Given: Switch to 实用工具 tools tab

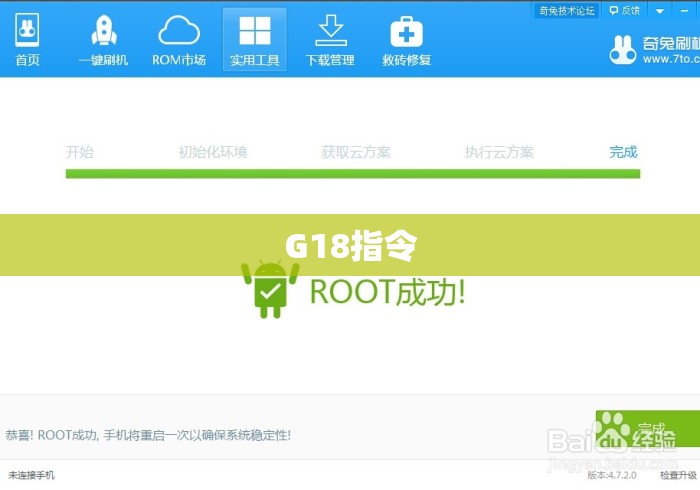Looking at the screenshot, I should point(254,40).
